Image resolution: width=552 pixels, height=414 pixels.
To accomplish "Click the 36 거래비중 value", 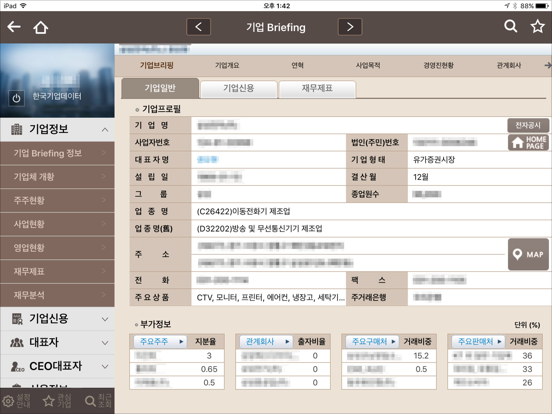I will (x=527, y=356).
